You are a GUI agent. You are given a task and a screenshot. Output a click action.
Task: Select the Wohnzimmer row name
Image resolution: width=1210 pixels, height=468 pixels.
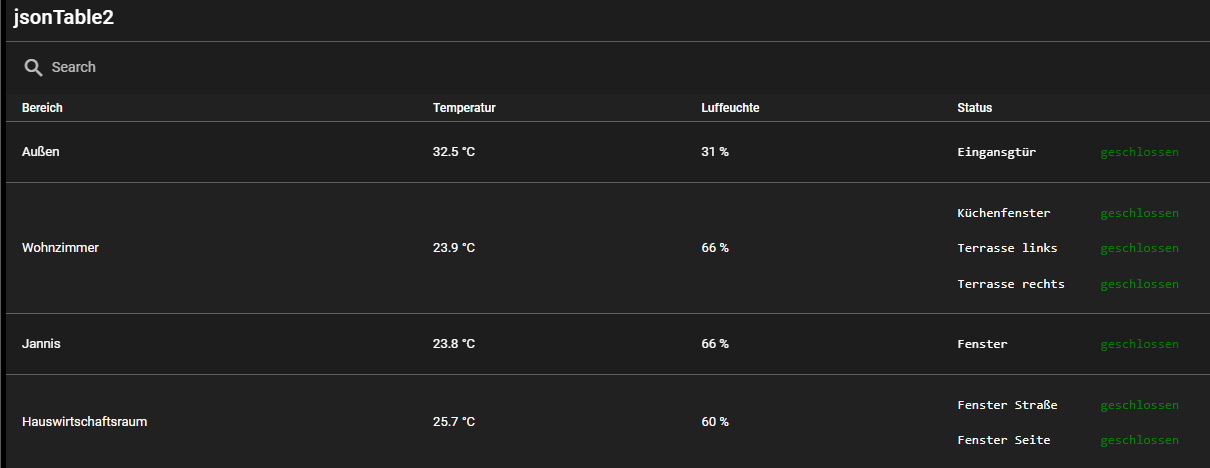[x=60, y=248]
